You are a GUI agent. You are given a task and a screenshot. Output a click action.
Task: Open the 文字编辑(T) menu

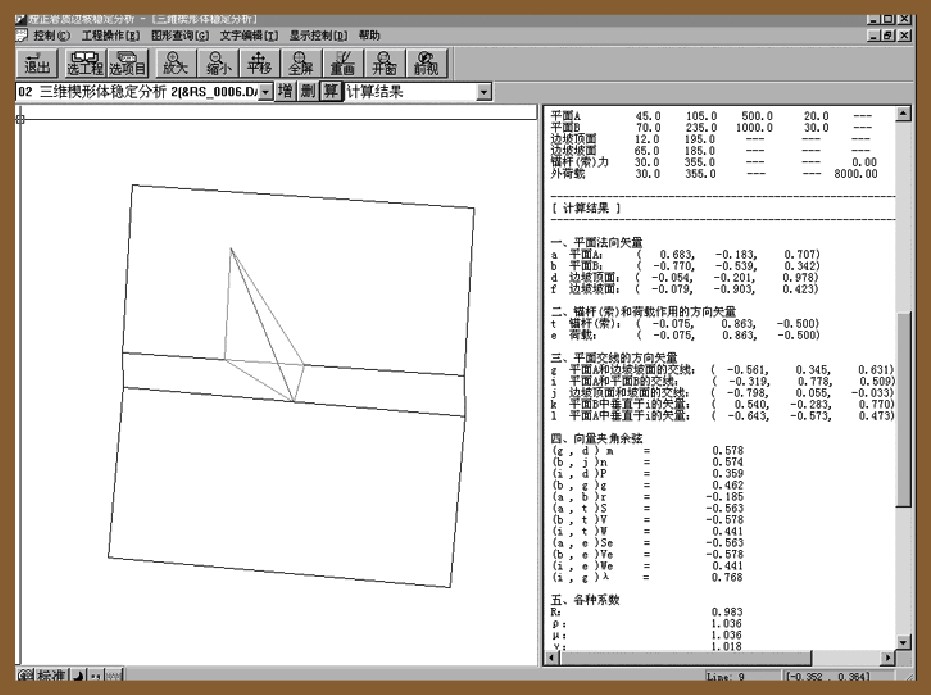tap(249, 36)
